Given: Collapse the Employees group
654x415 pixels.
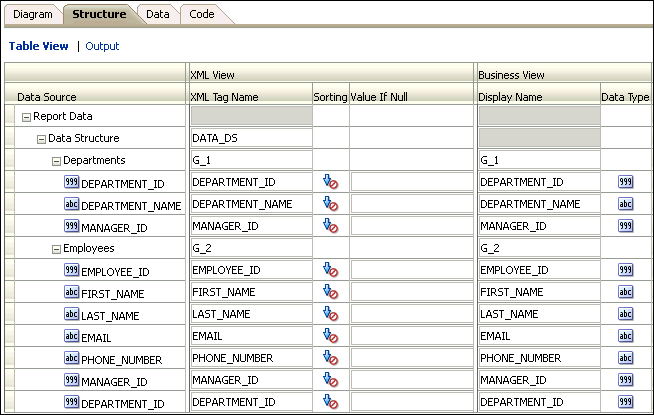Looking at the screenshot, I should coord(56,249).
